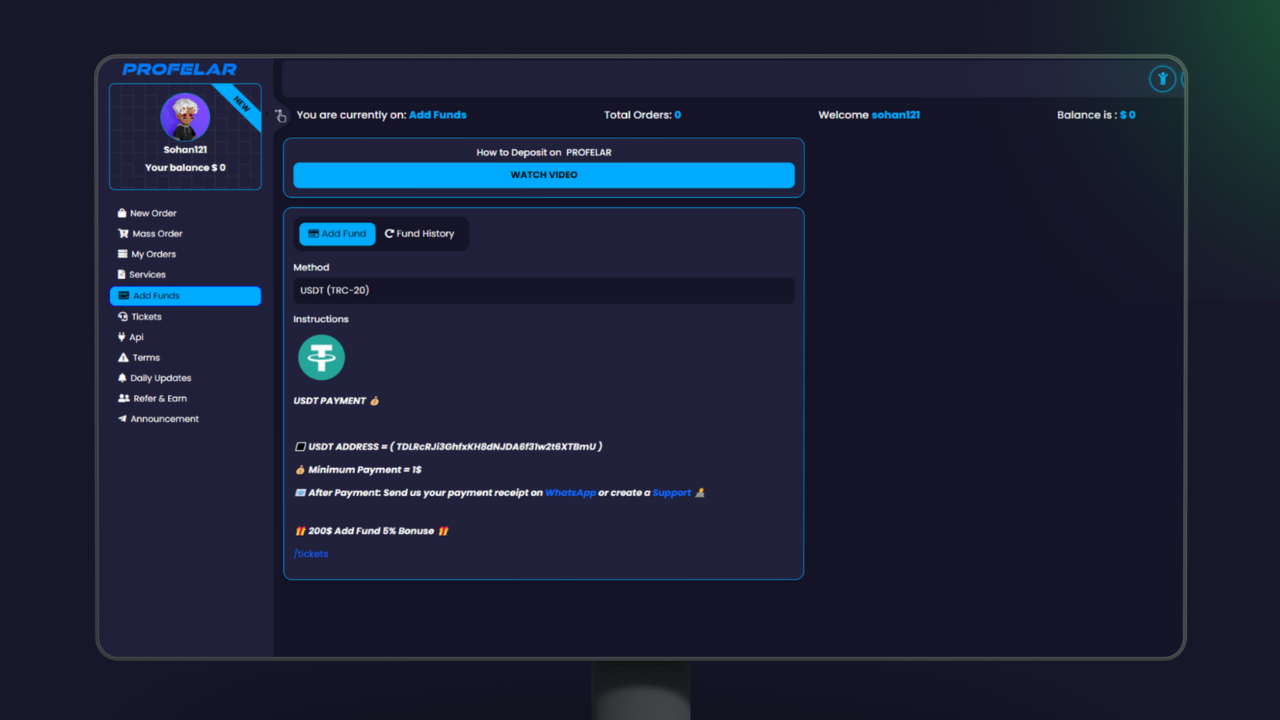Switch to the Add Fund tab
This screenshot has width=1280, height=720.
[337, 234]
